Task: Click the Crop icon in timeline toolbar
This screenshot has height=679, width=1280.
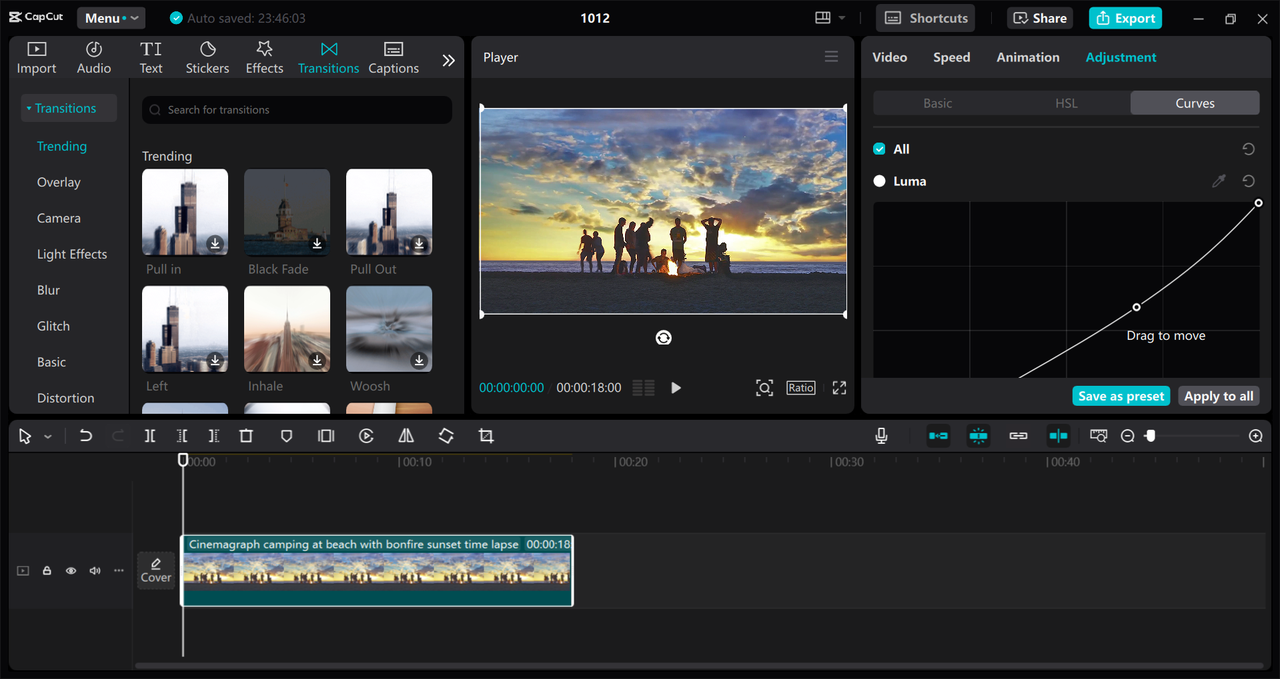Action: (x=486, y=436)
